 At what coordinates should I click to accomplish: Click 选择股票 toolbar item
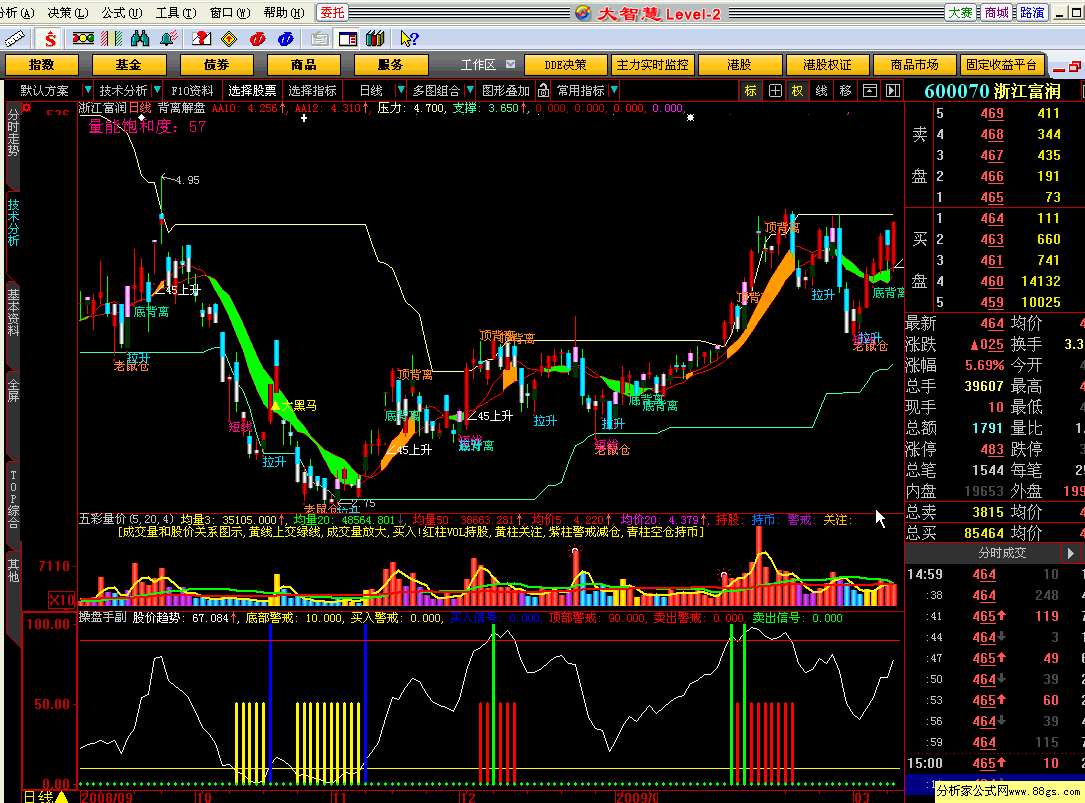pos(253,91)
